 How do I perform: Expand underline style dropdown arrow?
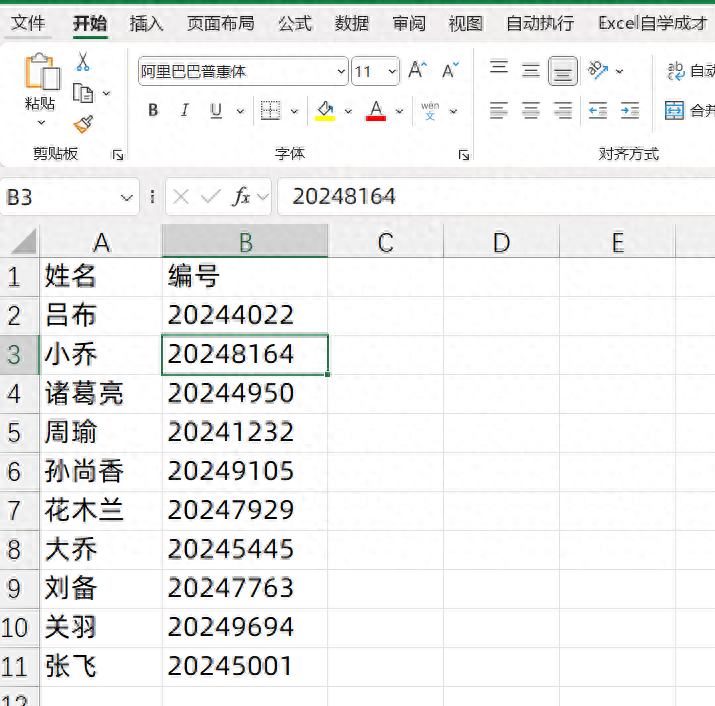(240, 111)
